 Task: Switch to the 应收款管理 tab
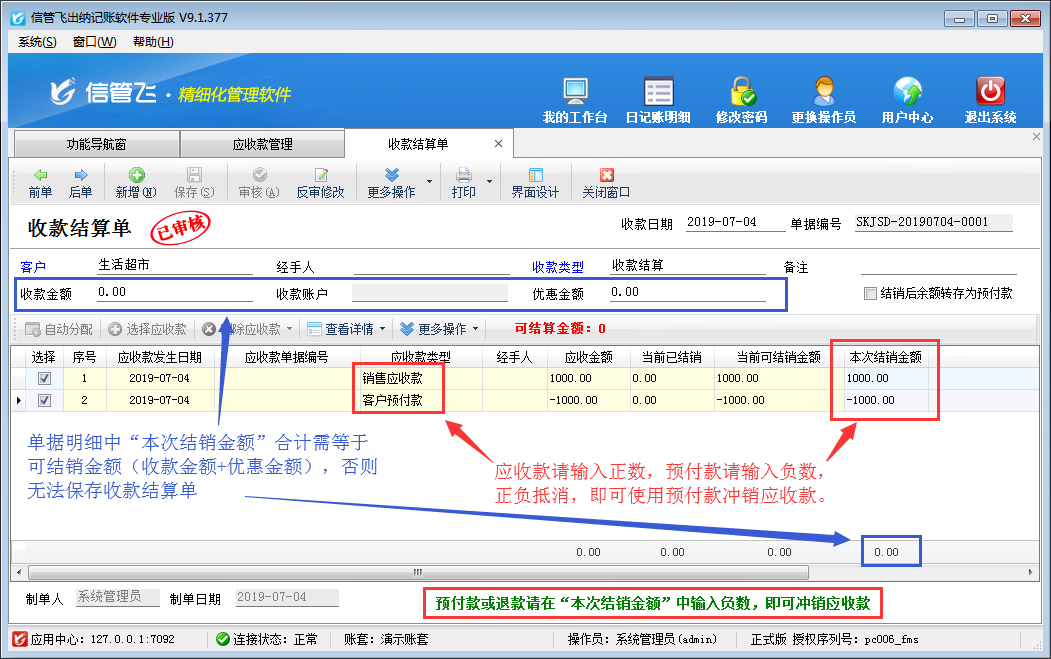[x=262, y=144]
